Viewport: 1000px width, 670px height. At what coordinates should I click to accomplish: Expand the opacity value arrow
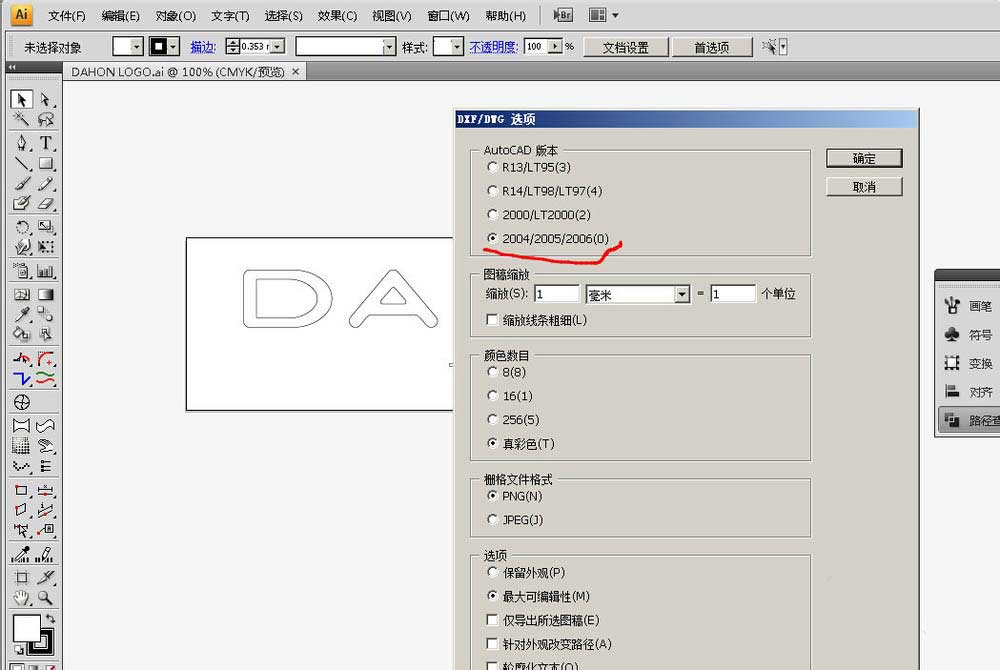555,47
